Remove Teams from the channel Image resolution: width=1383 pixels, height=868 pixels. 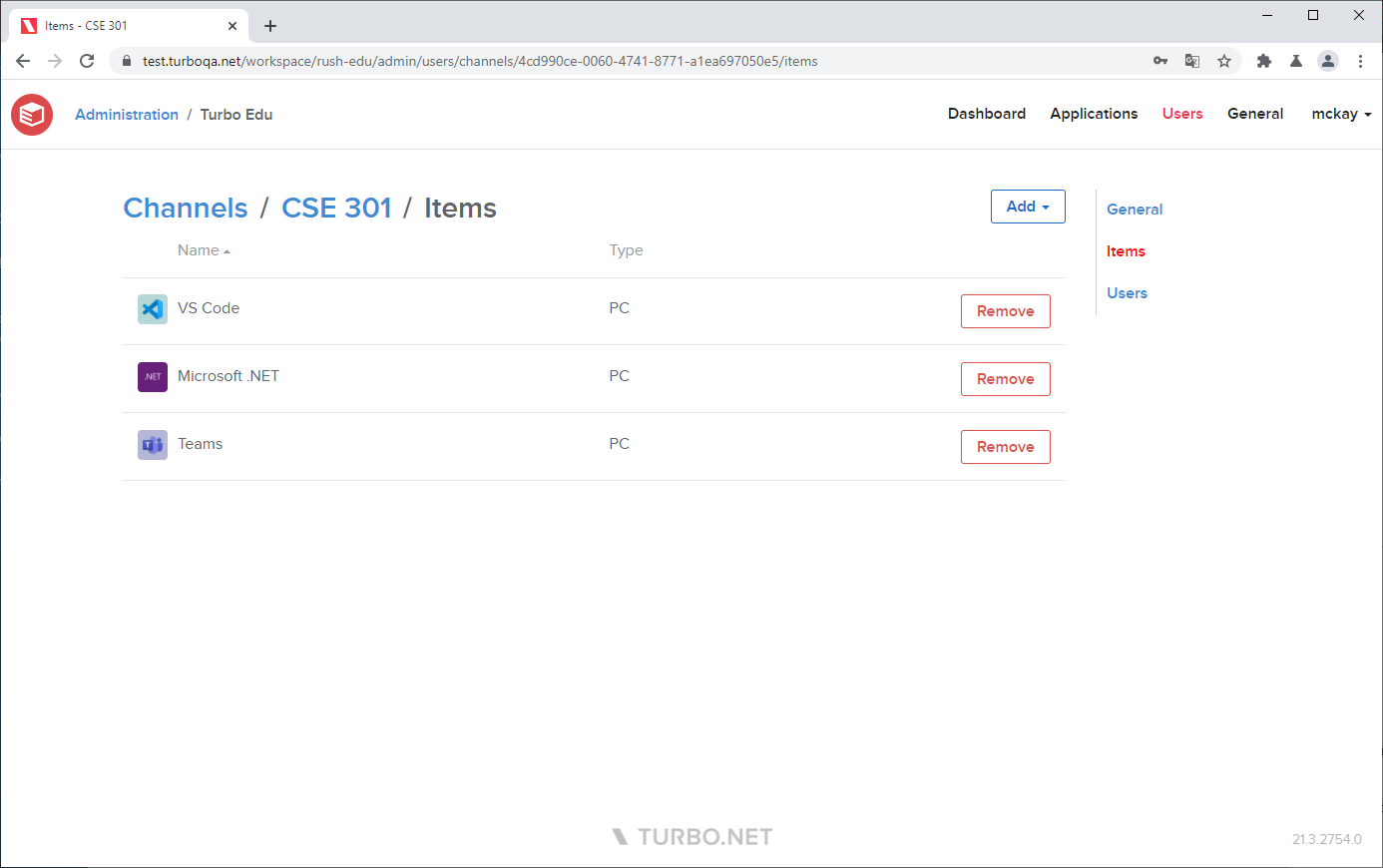pos(1006,447)
